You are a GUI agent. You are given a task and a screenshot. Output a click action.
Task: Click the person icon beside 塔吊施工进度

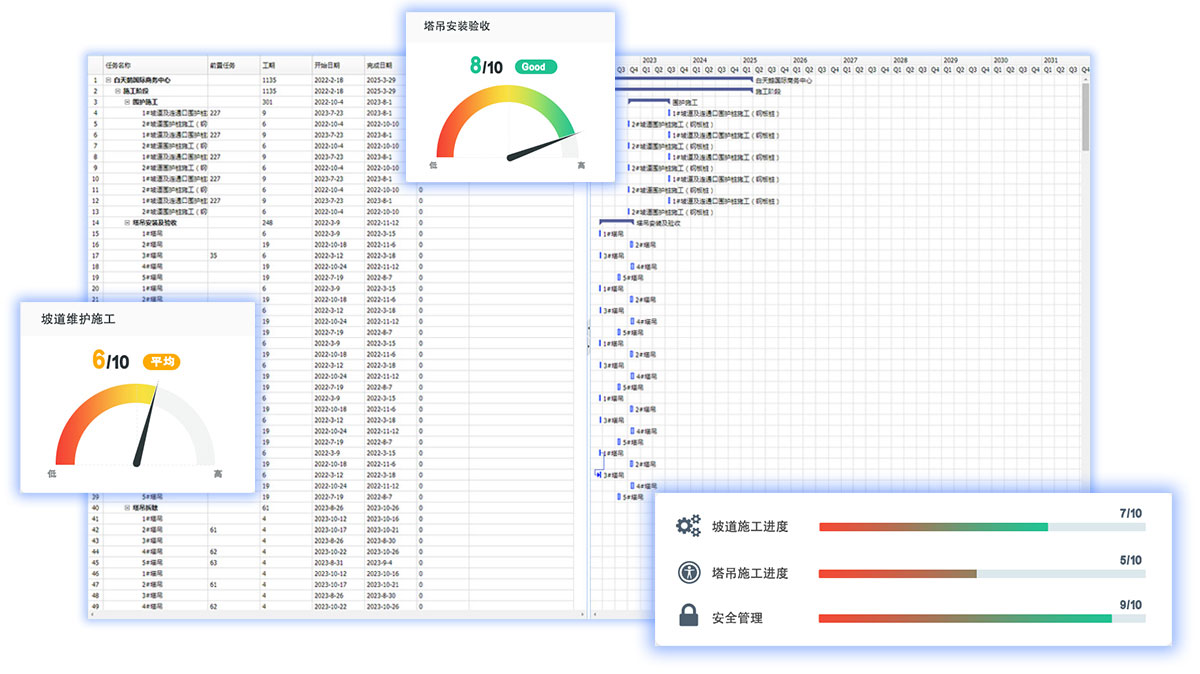pos(688,573)
